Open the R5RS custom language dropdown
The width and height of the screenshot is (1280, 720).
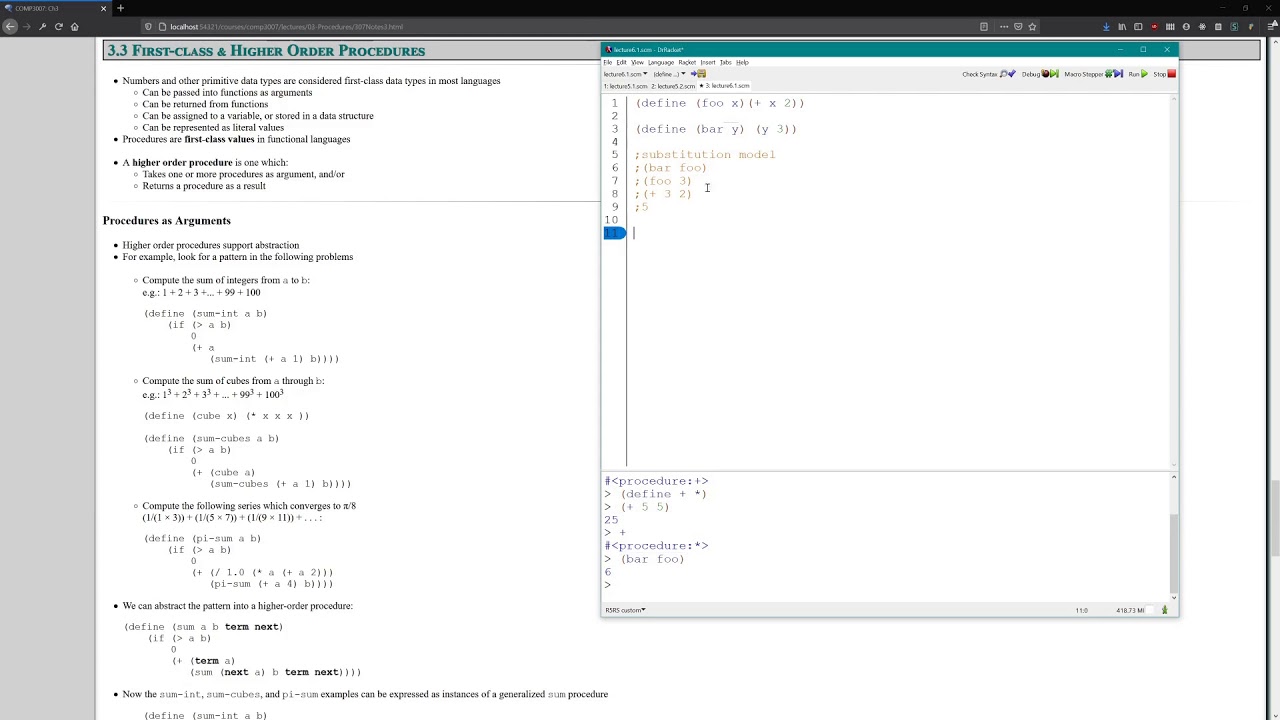(x=625, y=610)
